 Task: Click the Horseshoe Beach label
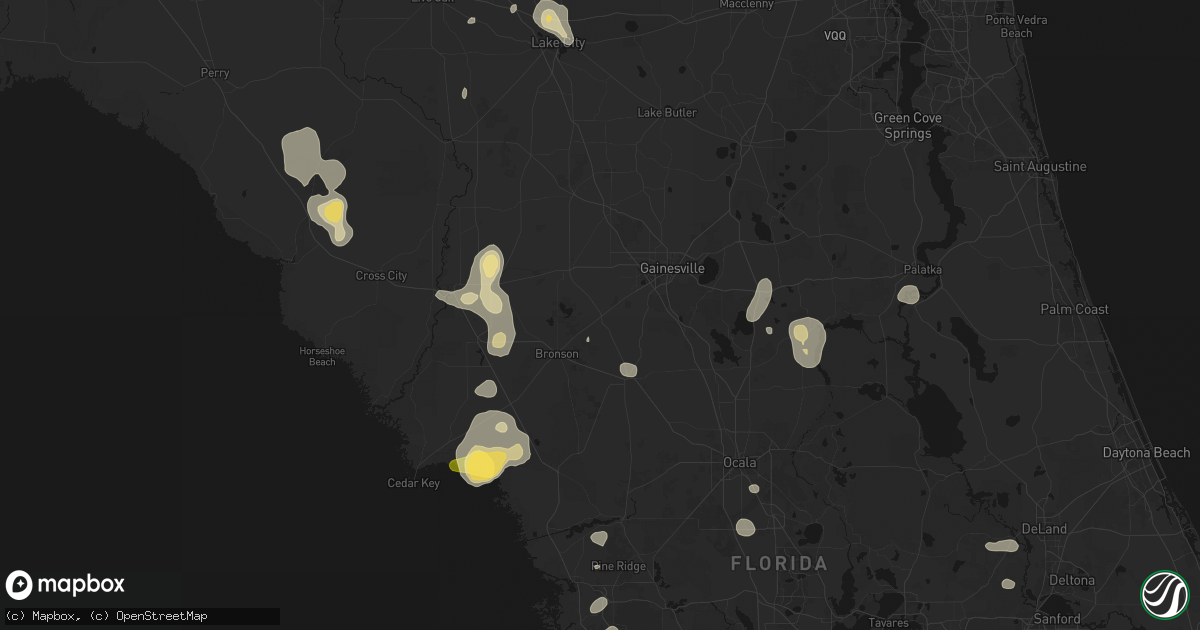[322, 356]
